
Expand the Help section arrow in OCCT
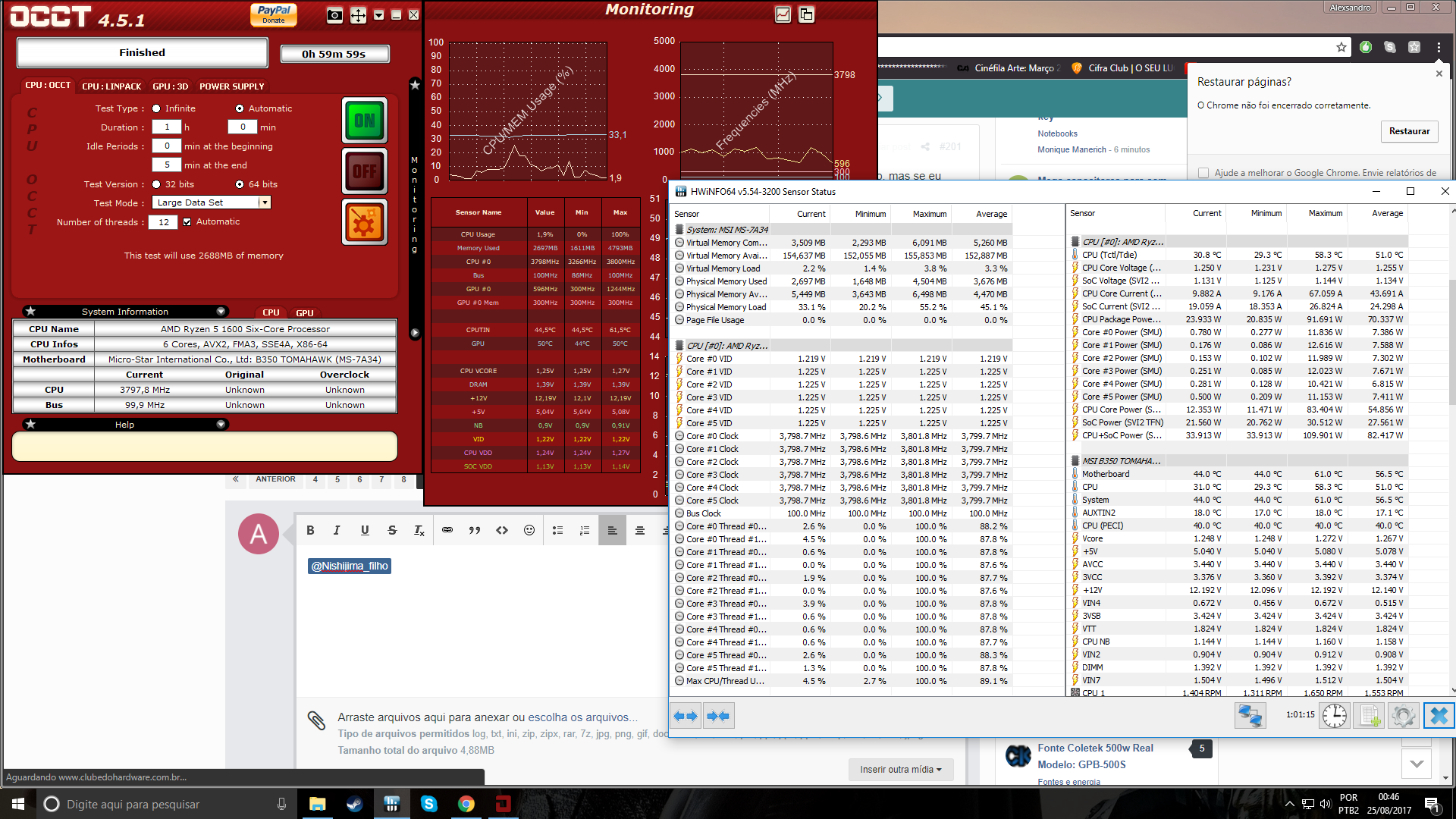click(221, 425)
